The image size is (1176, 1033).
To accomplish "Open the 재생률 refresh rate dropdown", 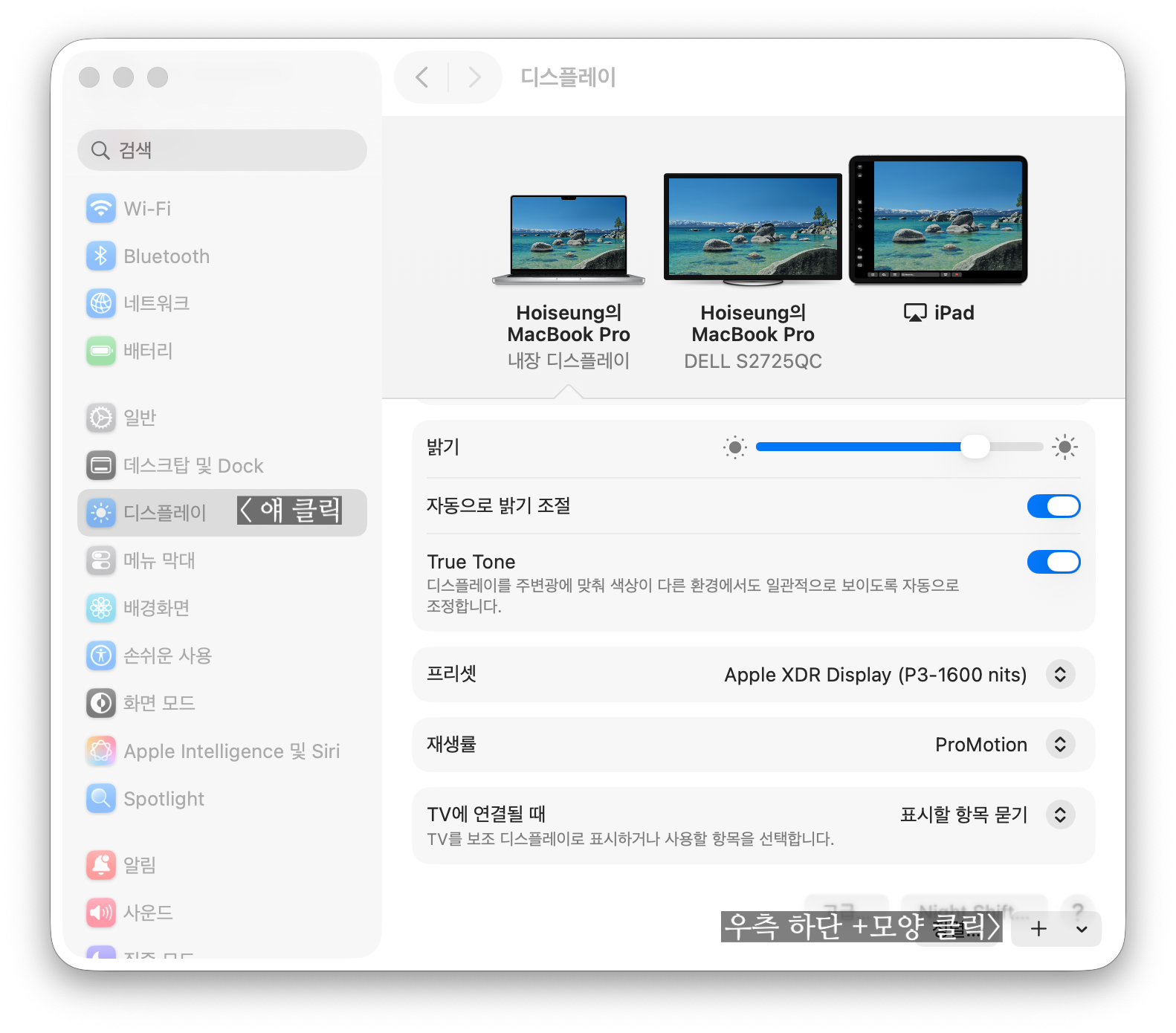I will click(1061, 745).
